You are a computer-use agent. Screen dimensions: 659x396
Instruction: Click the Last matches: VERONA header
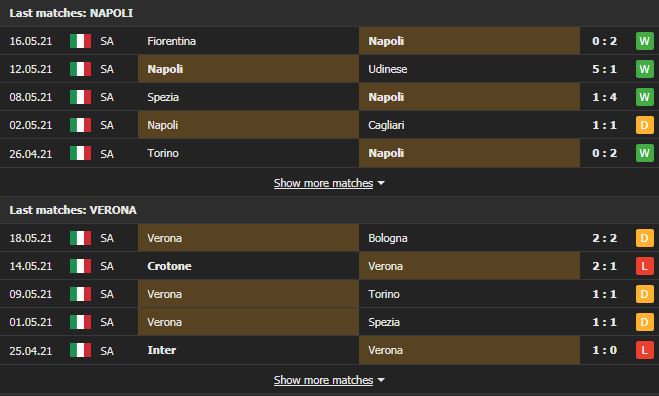tap(73, 210)
